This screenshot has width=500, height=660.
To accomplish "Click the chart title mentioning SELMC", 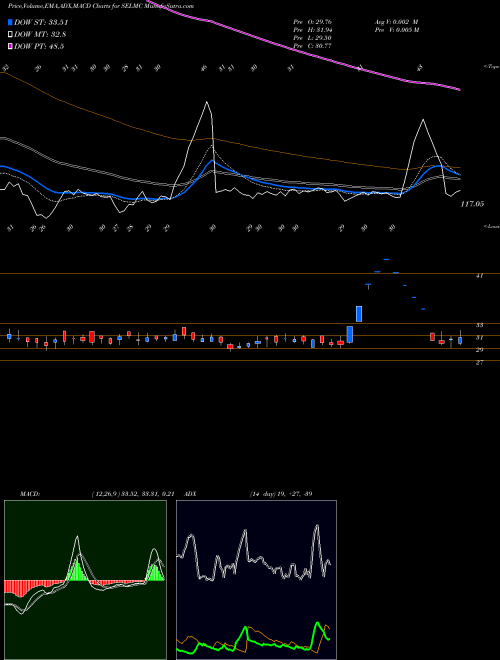I will tap(101, 6).
